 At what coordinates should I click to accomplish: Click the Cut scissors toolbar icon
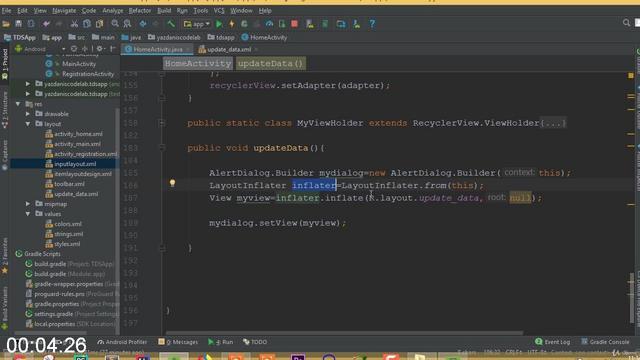point(74,24)
